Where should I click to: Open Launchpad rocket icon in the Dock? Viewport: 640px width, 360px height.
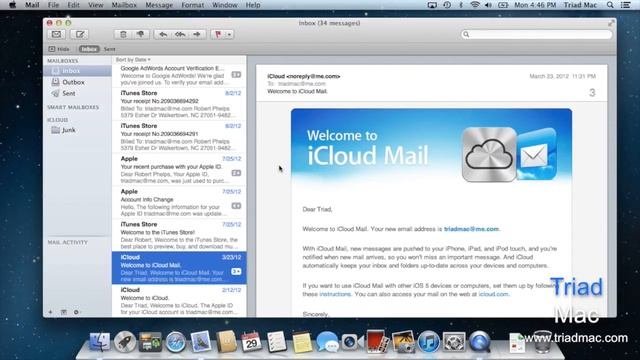[x=125, y=342]
